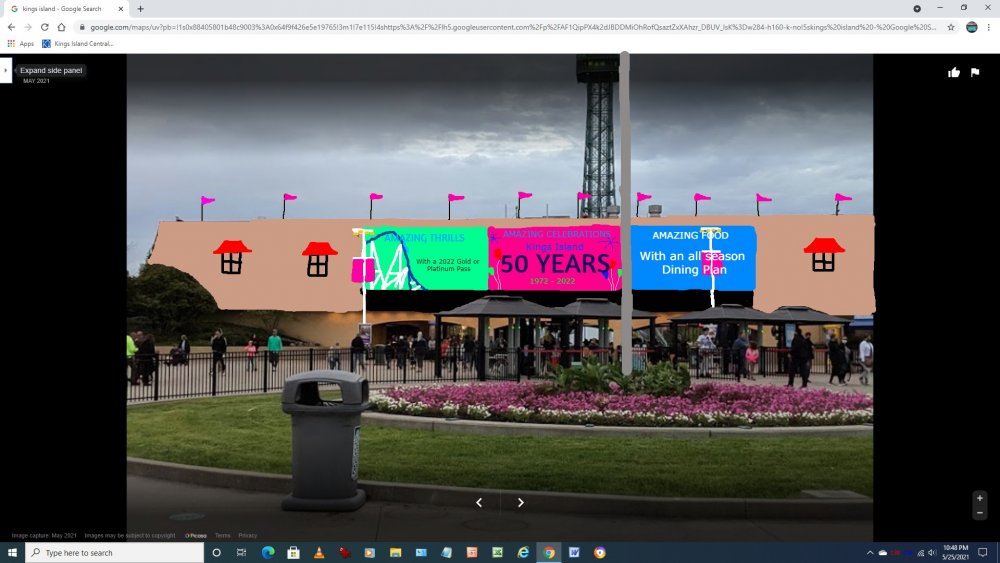Open Microsoft Store from taskbar
The image size is (1000, 563).
(293, 552)
